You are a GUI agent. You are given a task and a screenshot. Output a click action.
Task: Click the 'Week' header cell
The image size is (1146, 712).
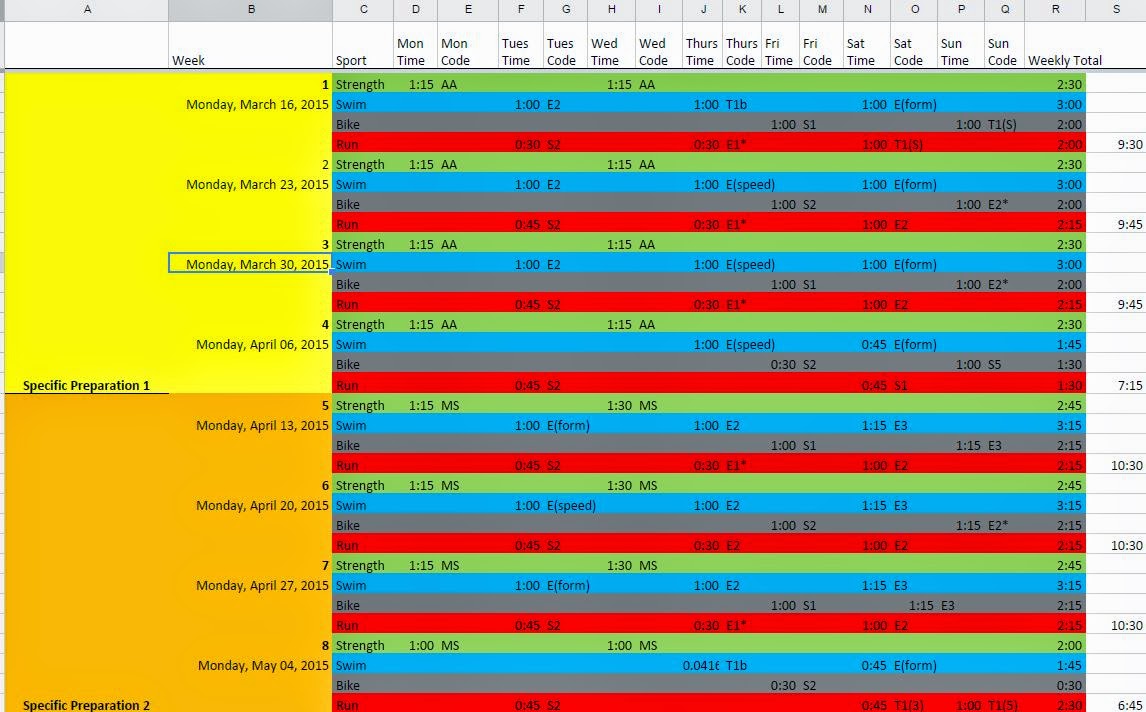coord(251,45)
